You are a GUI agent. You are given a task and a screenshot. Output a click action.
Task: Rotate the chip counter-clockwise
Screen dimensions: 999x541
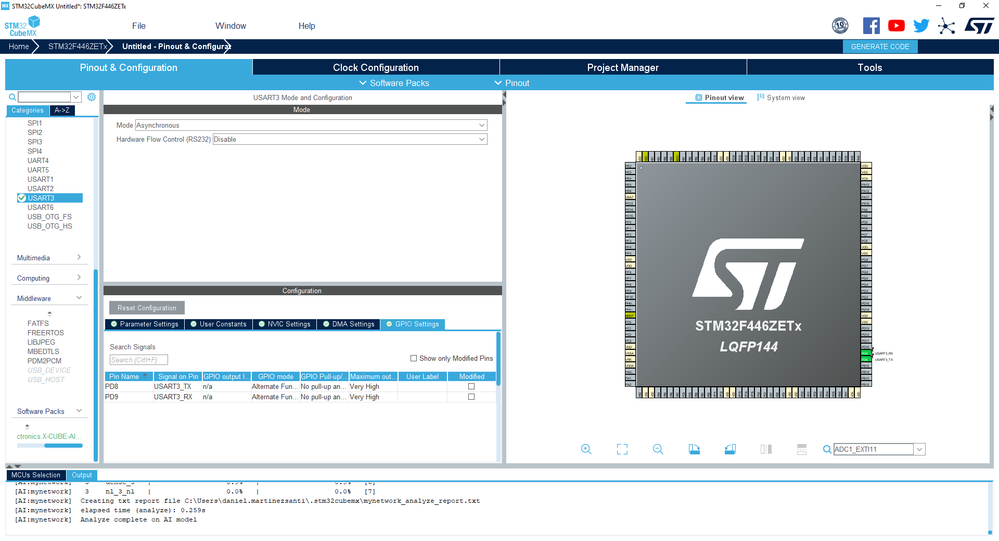point(730,449)
